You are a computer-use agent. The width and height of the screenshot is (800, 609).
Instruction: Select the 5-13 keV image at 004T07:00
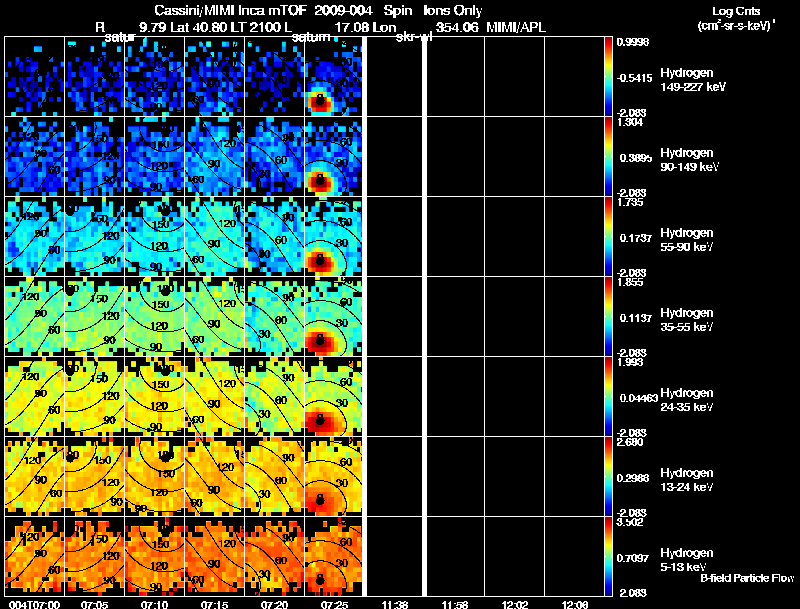34,556
